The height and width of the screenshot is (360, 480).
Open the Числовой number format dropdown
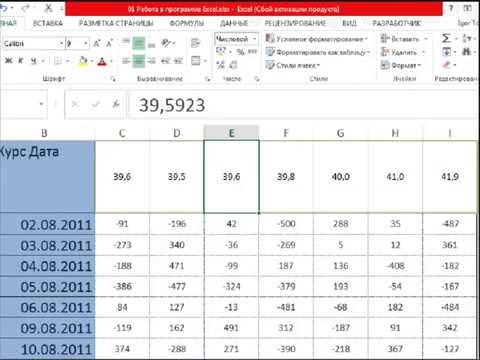254,39
